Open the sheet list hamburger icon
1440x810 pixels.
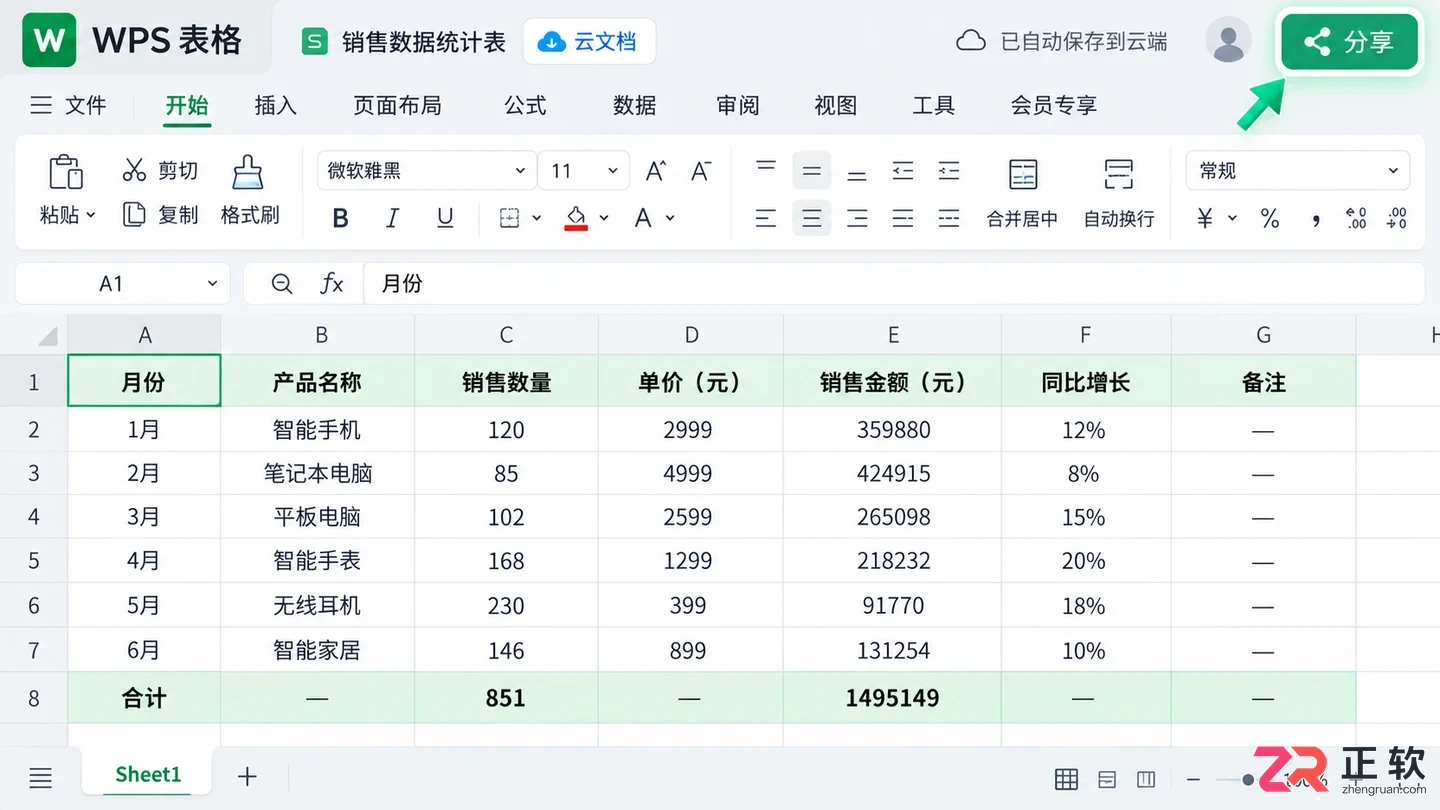coord(41,778)
